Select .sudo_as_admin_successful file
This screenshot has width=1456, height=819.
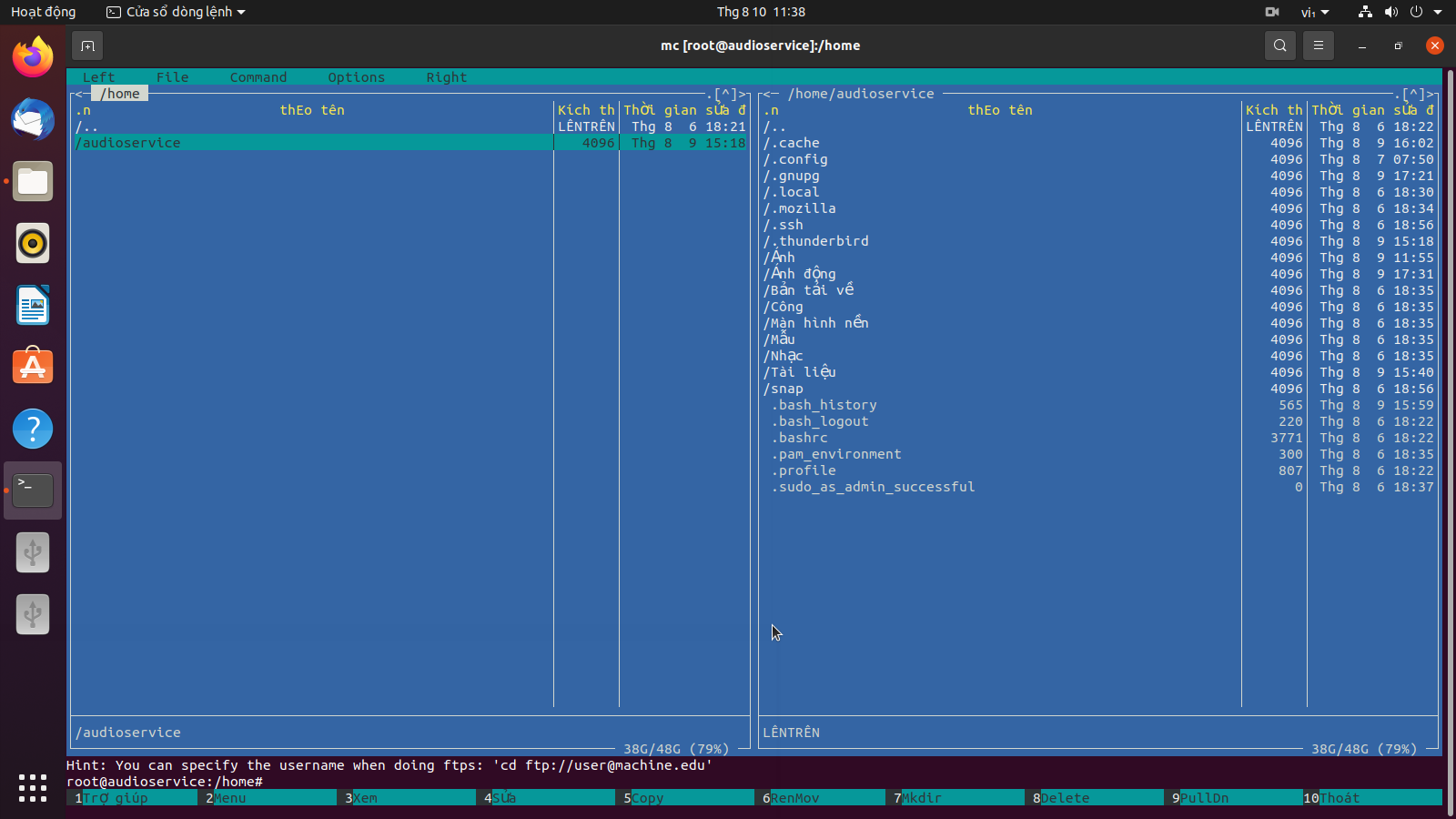(1098, 487)
